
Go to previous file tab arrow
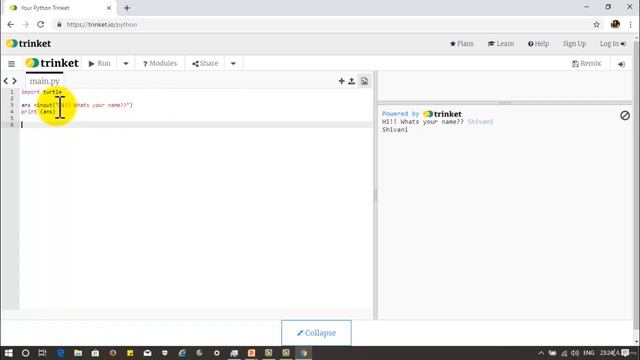[6, 81]
